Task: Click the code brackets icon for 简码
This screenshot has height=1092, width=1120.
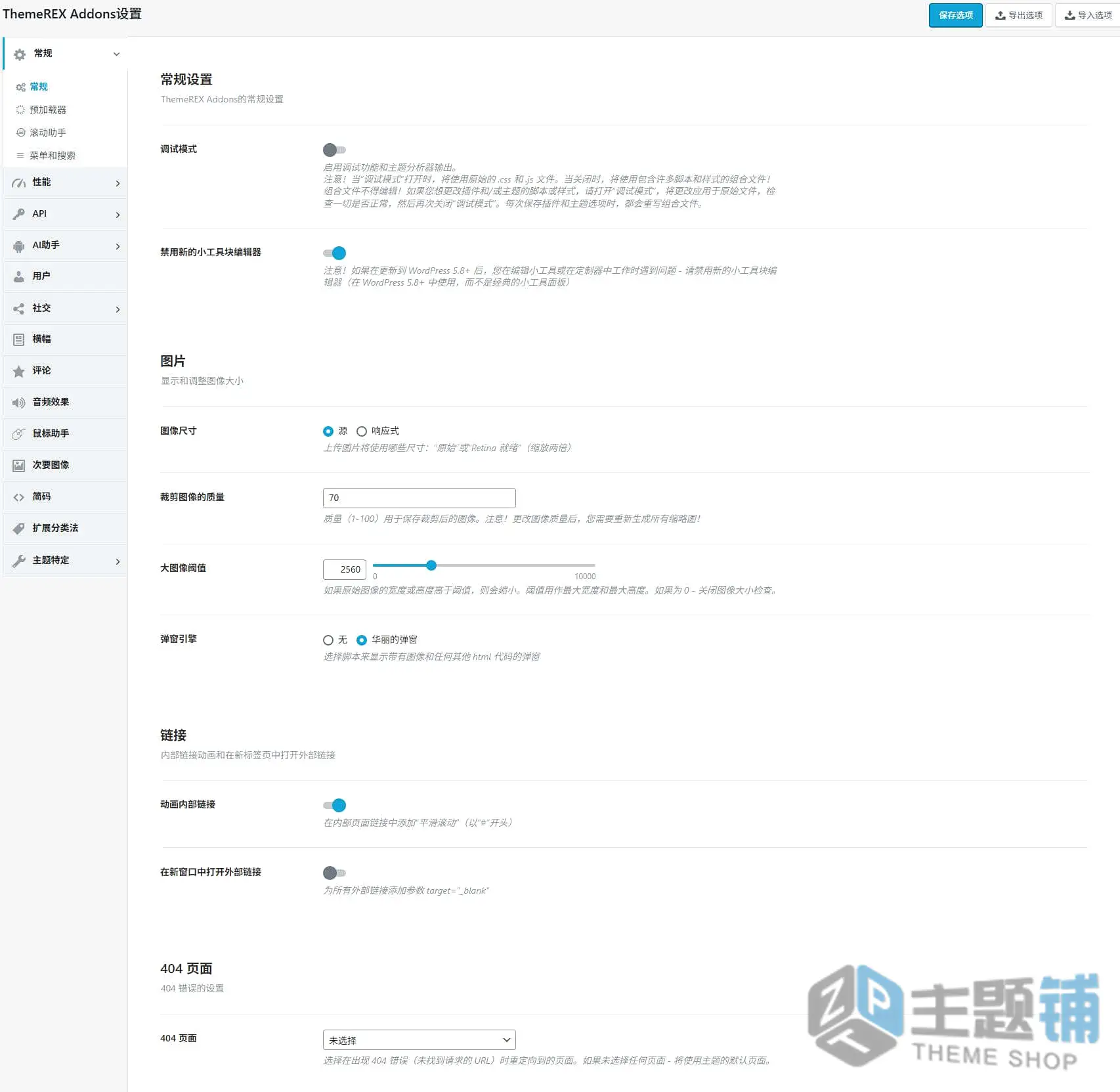Action: pyautogui.click(x=19, y=497)
